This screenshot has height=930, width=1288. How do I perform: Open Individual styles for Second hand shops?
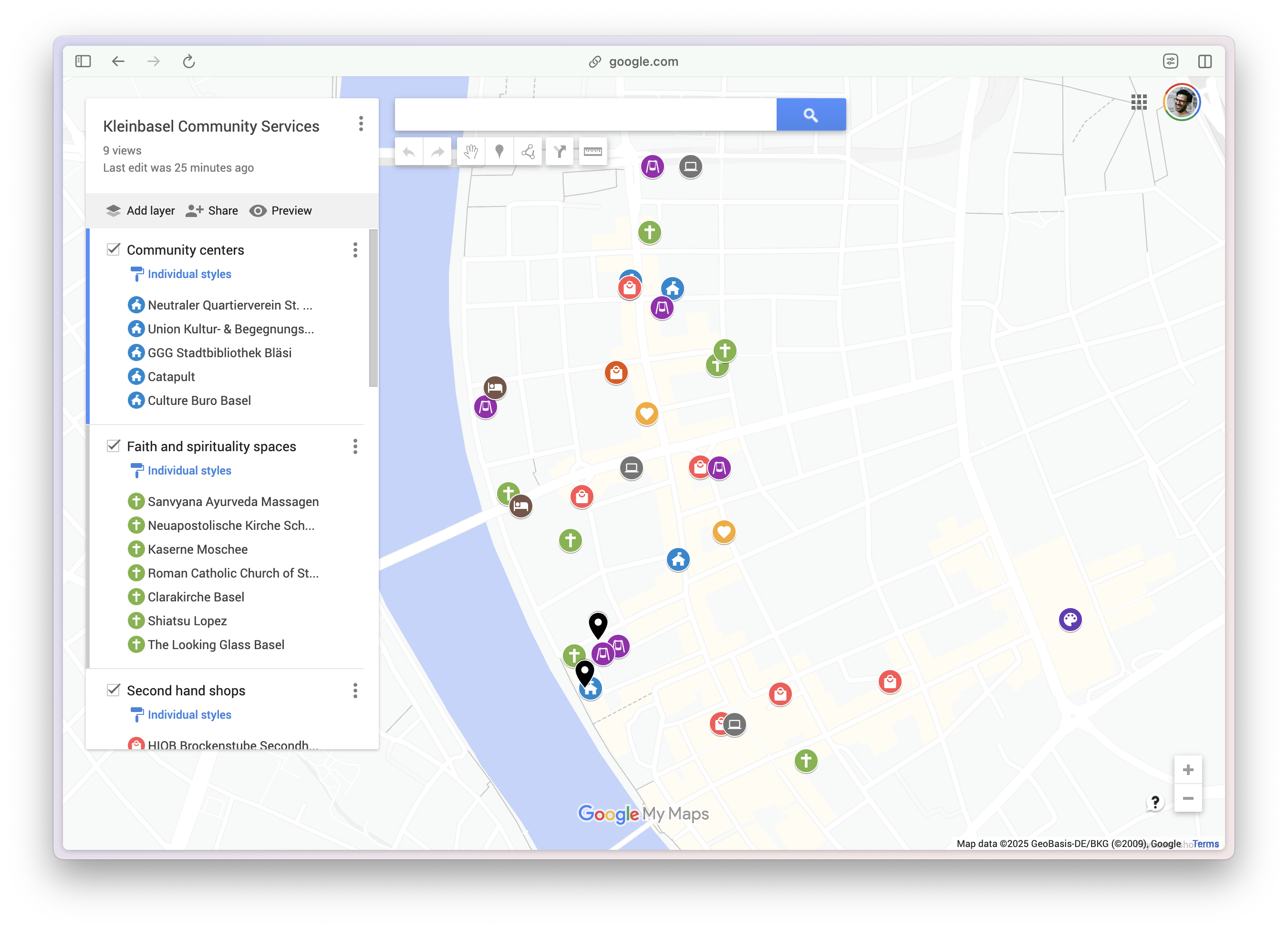(189, 715)
